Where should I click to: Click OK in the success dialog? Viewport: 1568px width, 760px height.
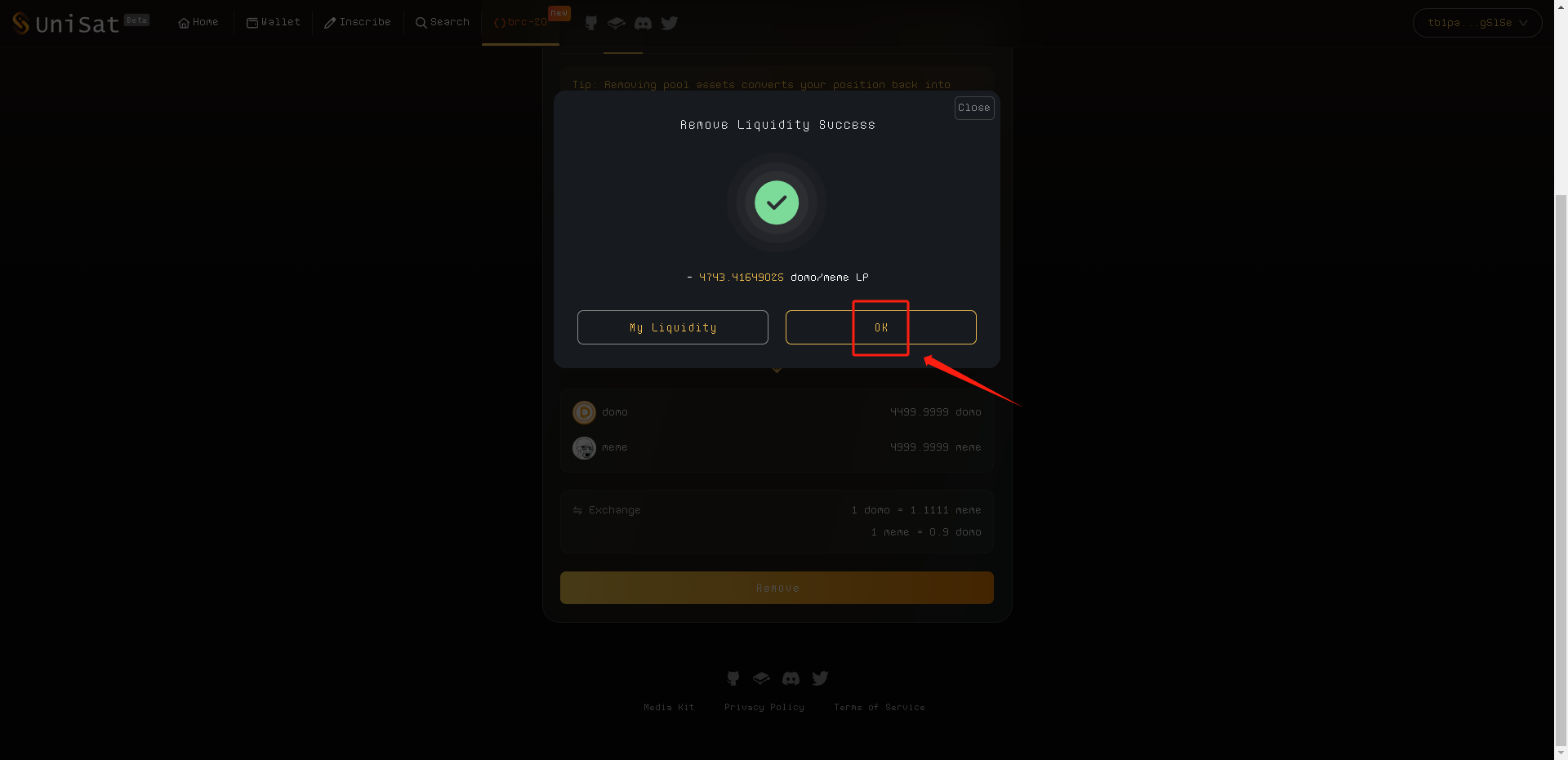click(881, 327)
